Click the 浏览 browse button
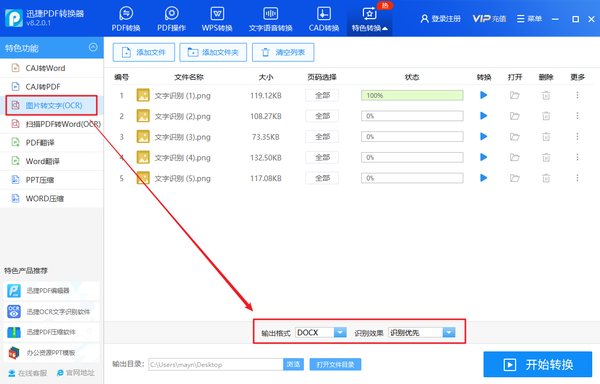Screen dimensions: 600x384 coord(293,364)
